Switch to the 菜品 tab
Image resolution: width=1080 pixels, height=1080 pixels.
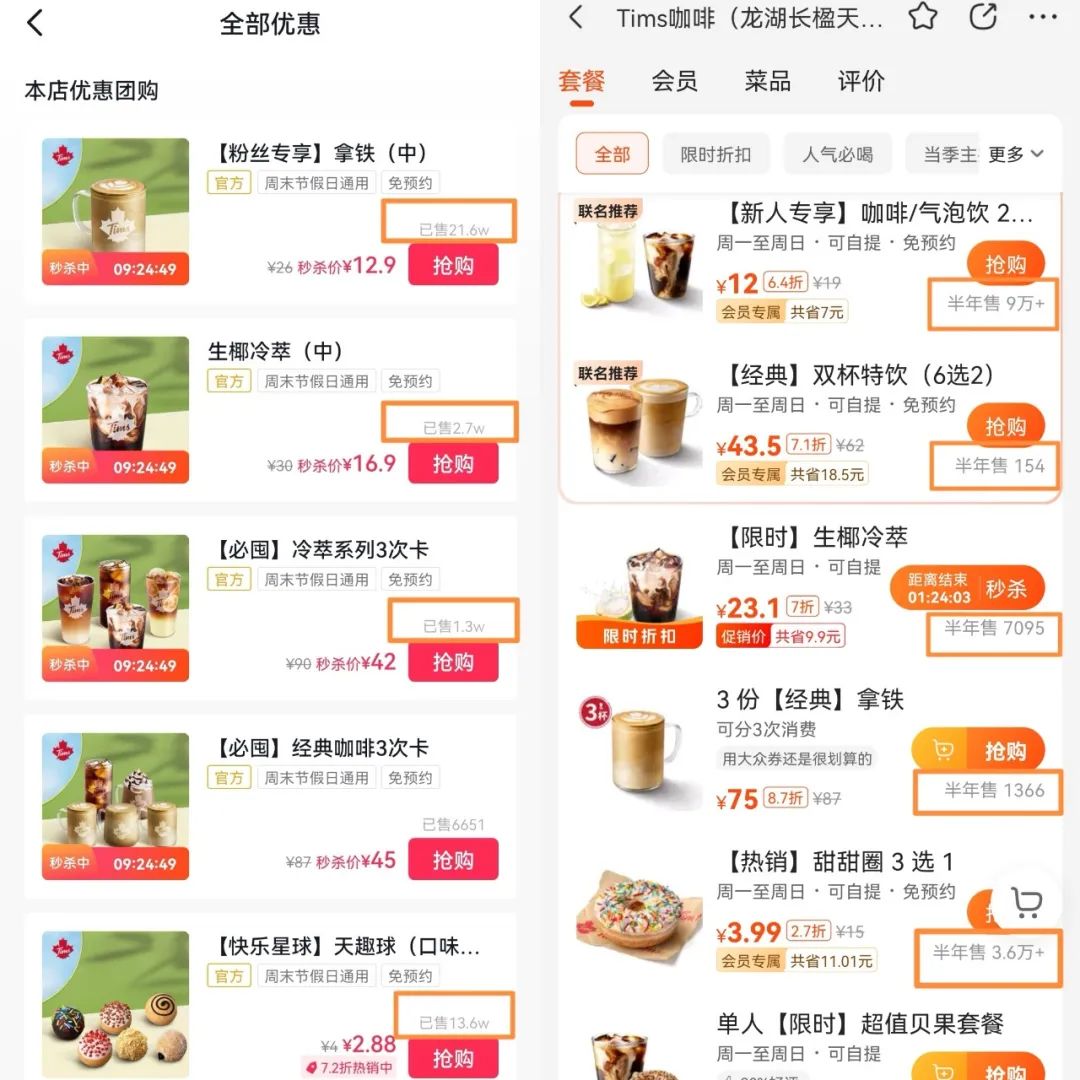point(767,81)
